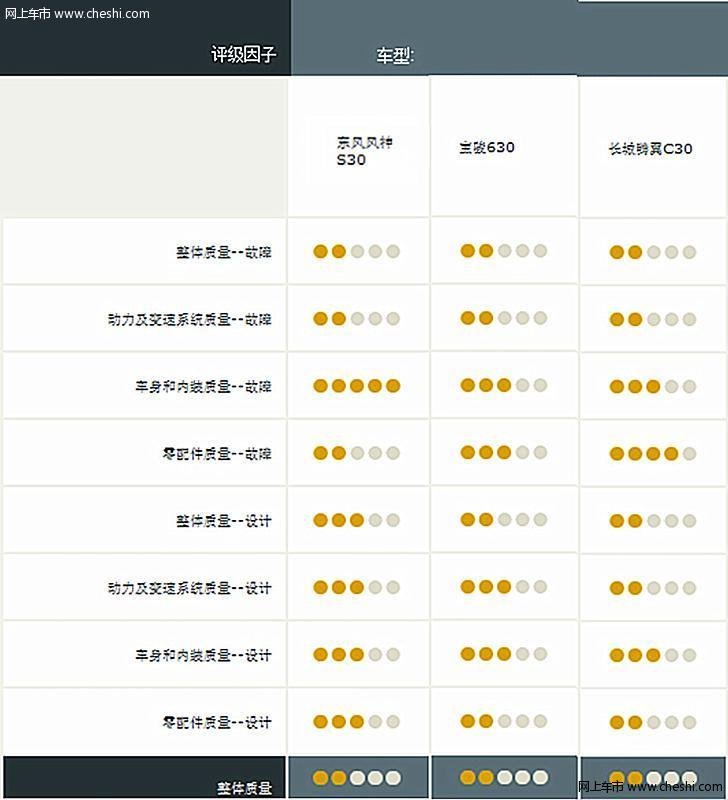Click S30 five-dot rating for 车身和内装质量--故障
The width and height of the screenshot is (728, 800).
(x=357, y=386)
